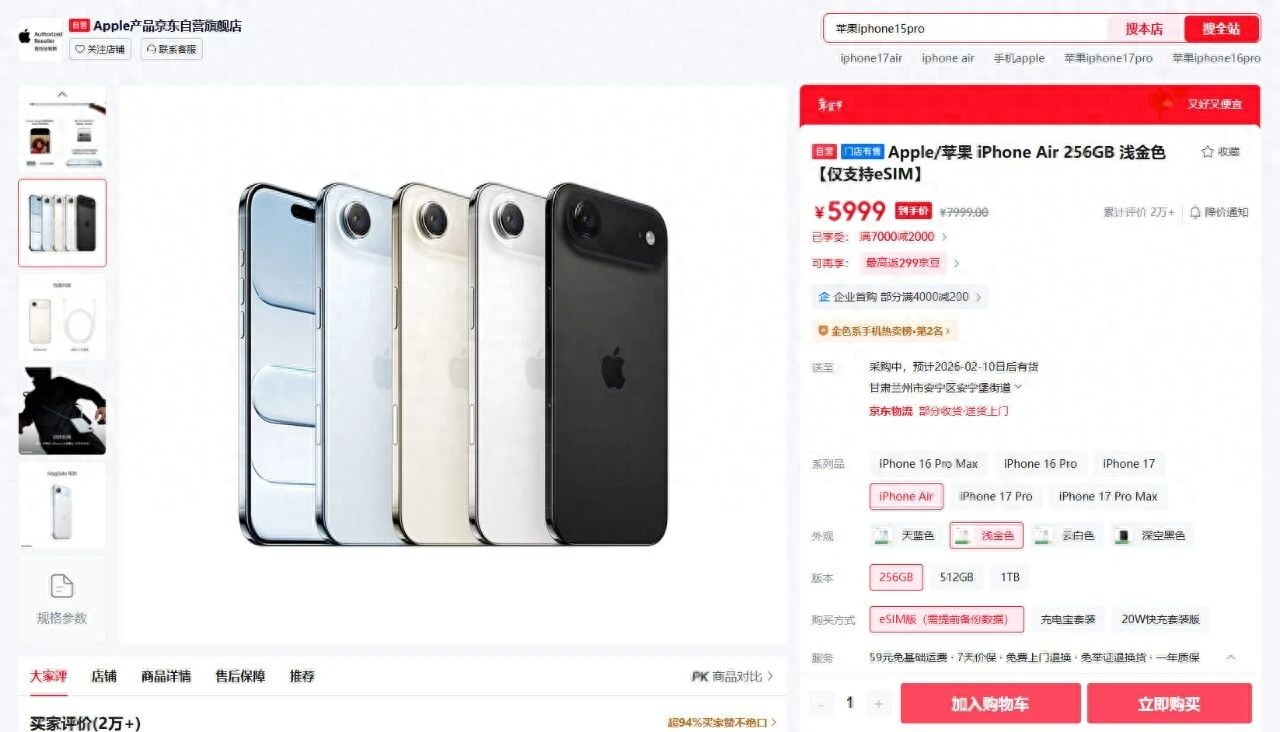This screenshot has width=1280, height=732.
Task: Open the 售后保障 tab
Action: pyautogui.click(x=240, y=676)
